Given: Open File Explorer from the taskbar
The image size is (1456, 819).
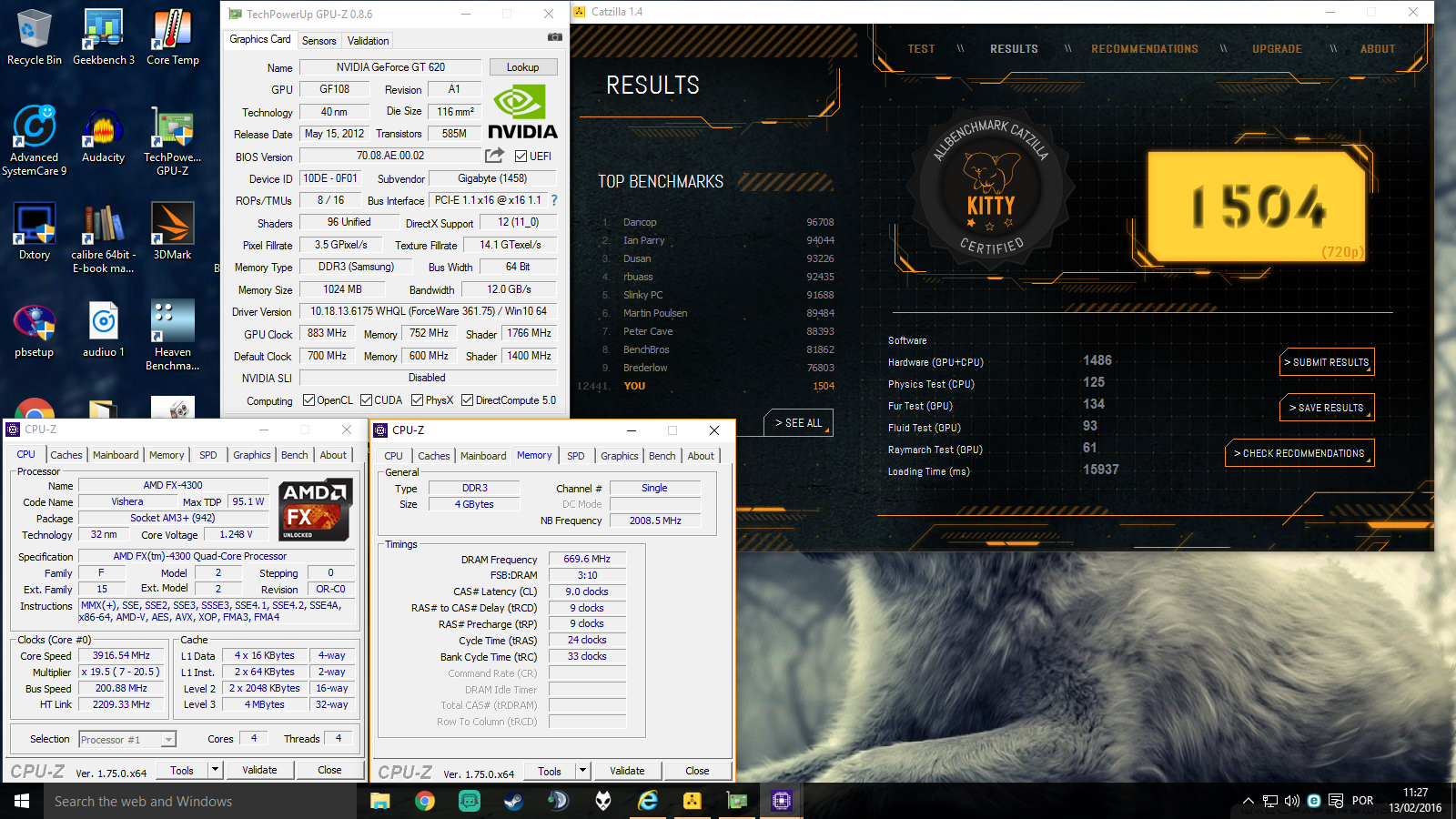Looking at the screenshot, I should [380, 801].
